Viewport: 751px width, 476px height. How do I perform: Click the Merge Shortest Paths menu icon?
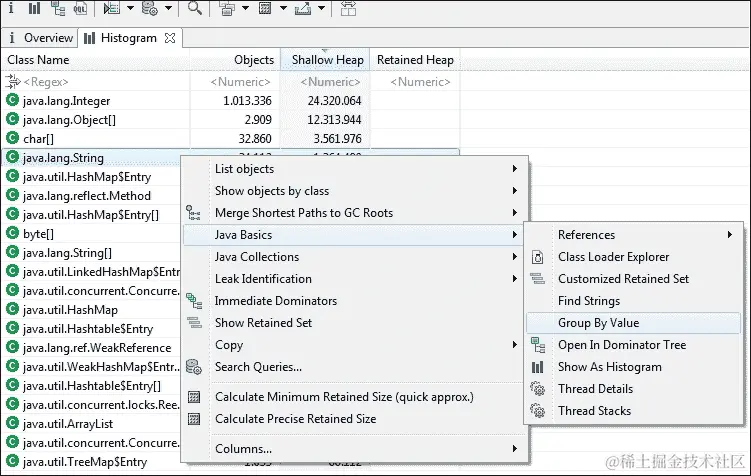pyautogui.click(x=193, y=213)
